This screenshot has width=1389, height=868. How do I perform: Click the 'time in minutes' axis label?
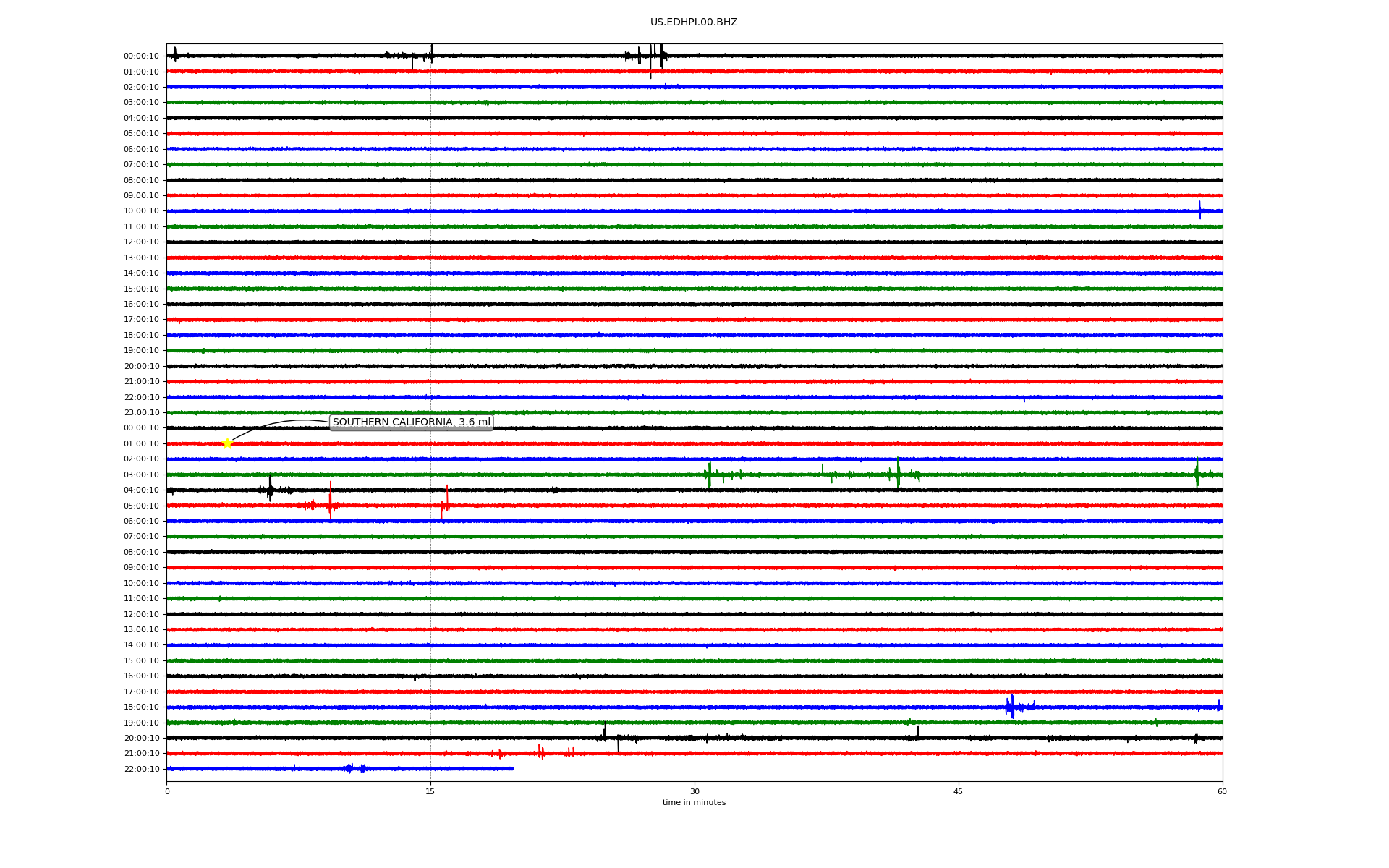[693, 803]
